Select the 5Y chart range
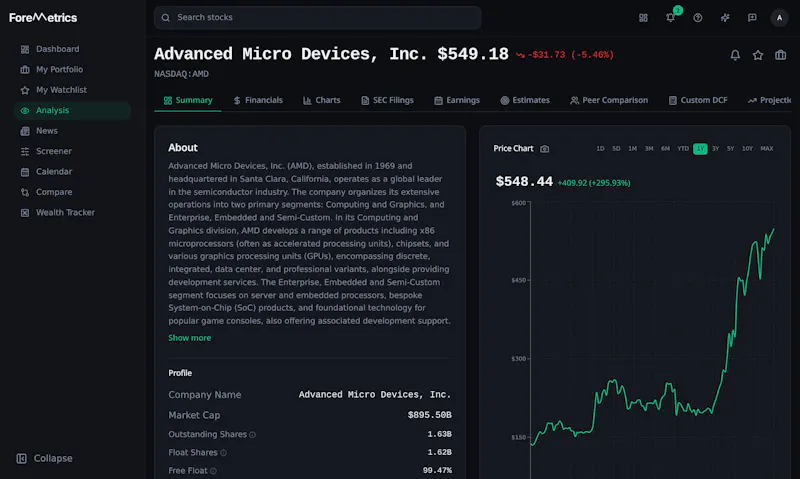 click(x=731, y=148)
